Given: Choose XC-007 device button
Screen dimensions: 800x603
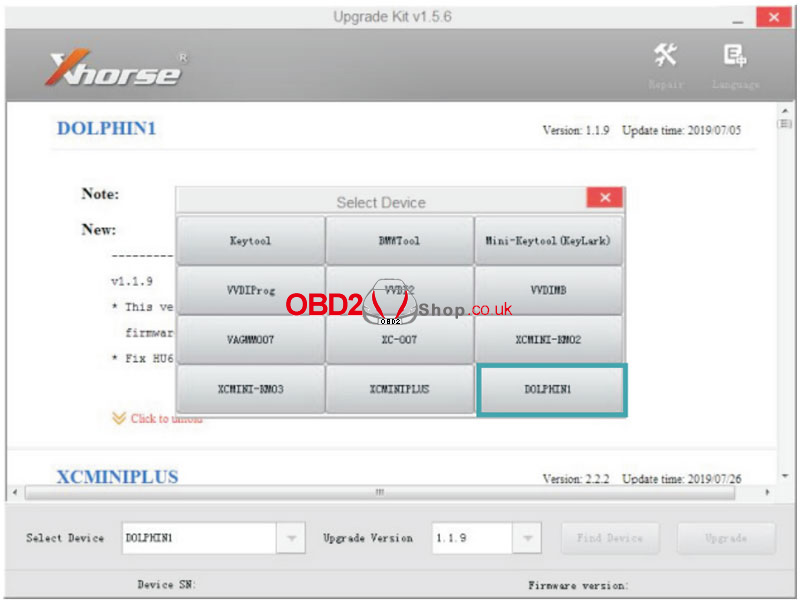Looking at the screenshot, I should pos(399,339).
